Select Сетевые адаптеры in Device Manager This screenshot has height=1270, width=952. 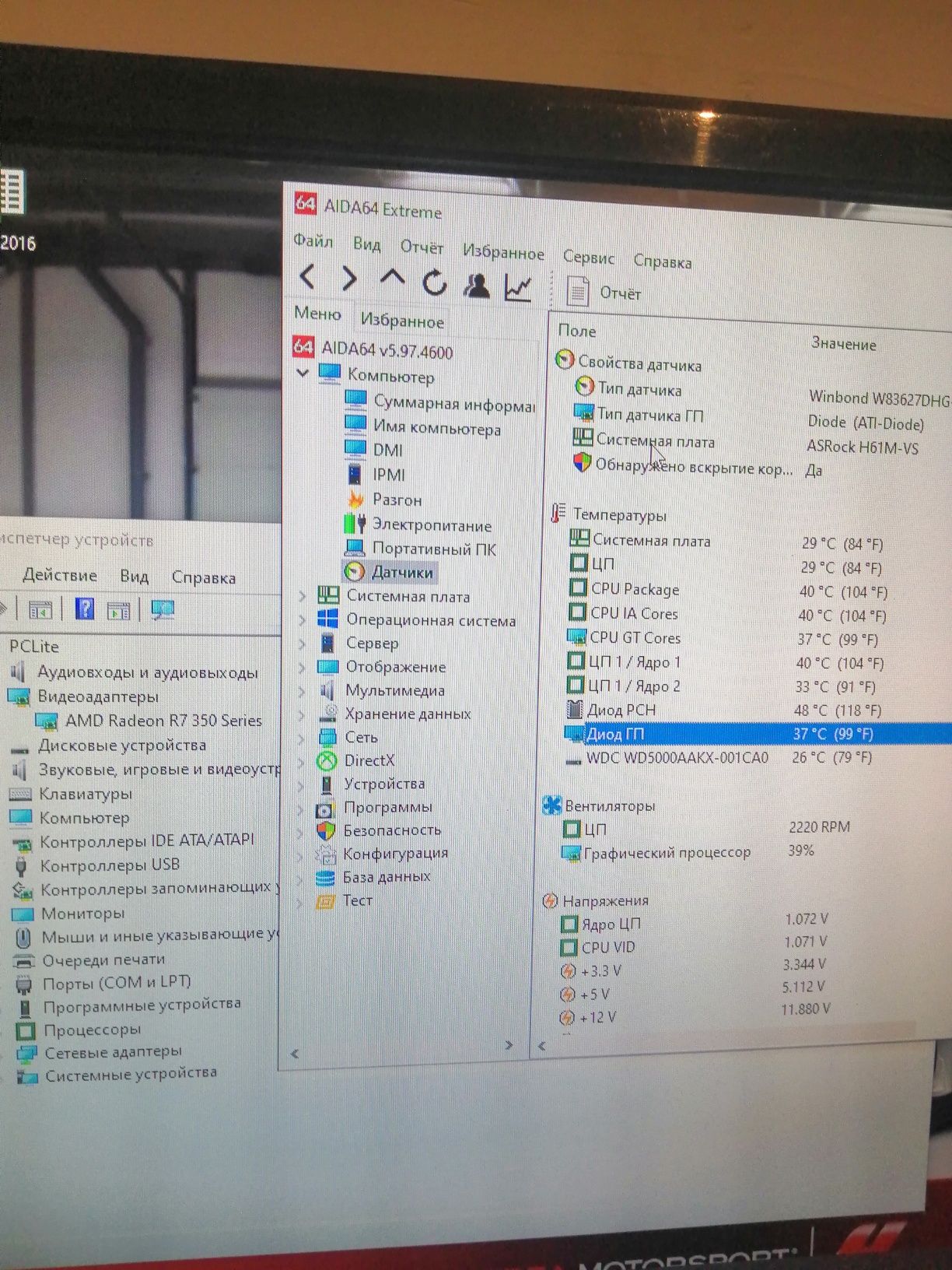pos(113,1052)
